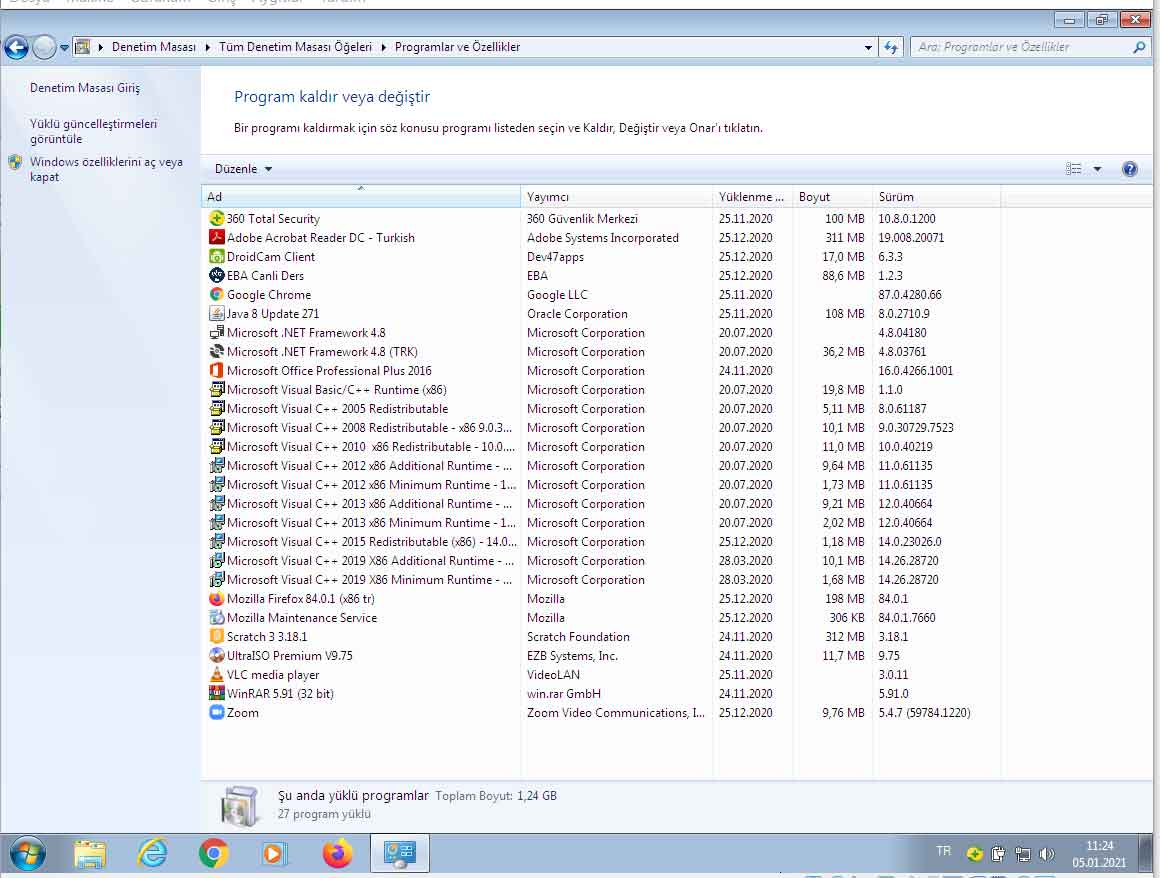Click the refresh button beside address bar
The width and height of the screenshot is (1160, 878).
(x=891, y=47)
